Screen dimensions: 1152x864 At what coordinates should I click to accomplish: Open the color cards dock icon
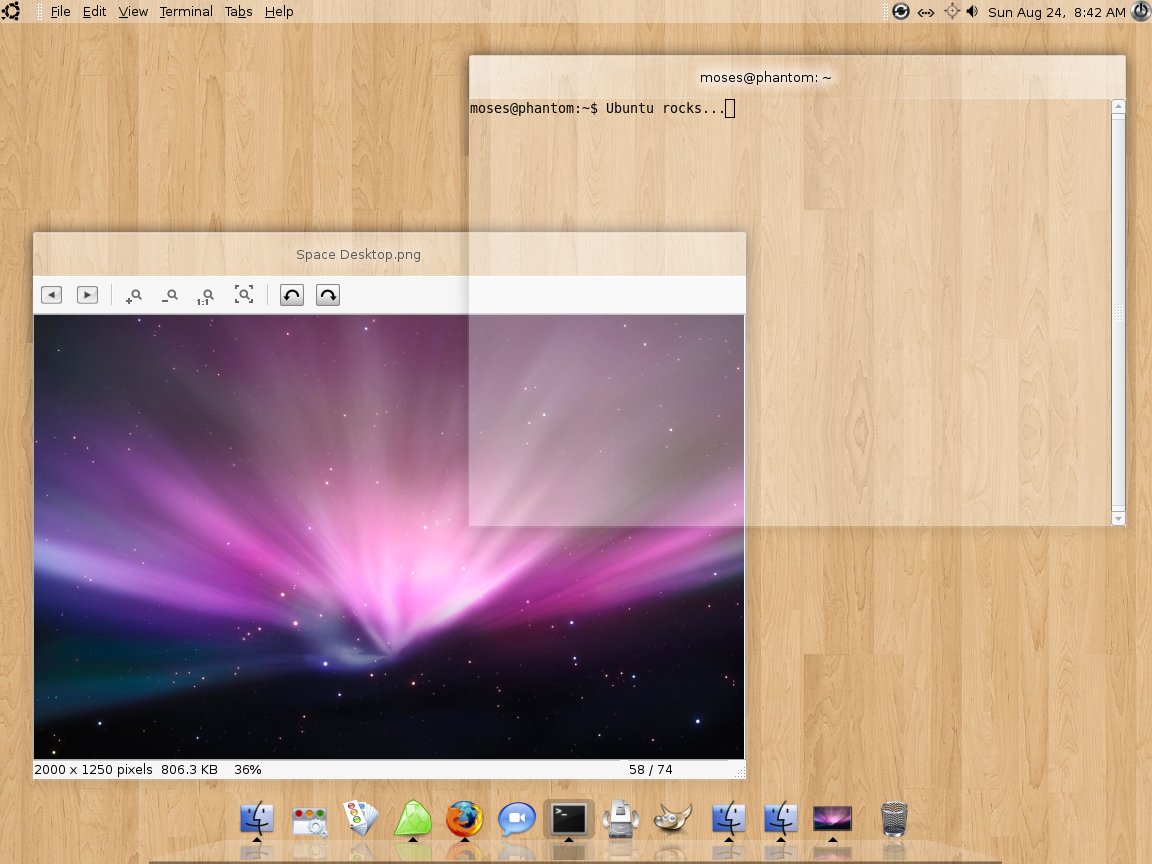pyautogui.click(x=361, y=818)
